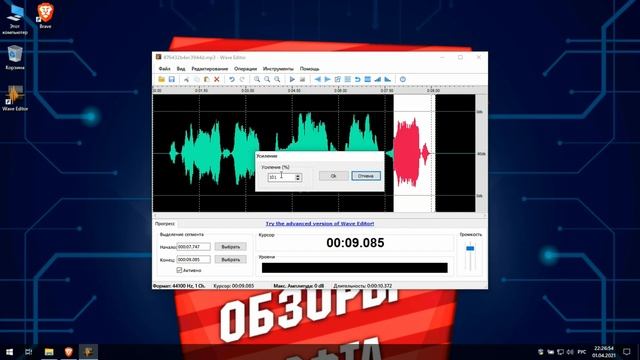640x360 pixels.
Task: Click the round blue icon ending the toolbar
Action: [403, 79]
